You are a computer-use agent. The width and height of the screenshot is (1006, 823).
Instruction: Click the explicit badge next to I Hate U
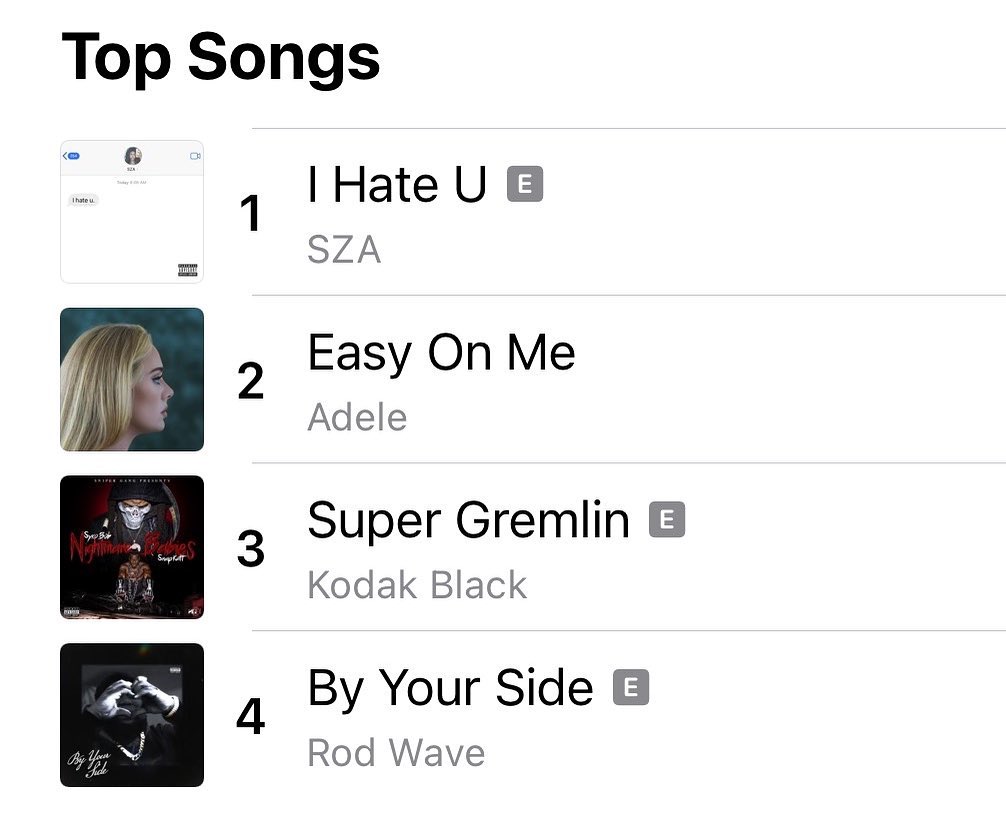point(525,184)
